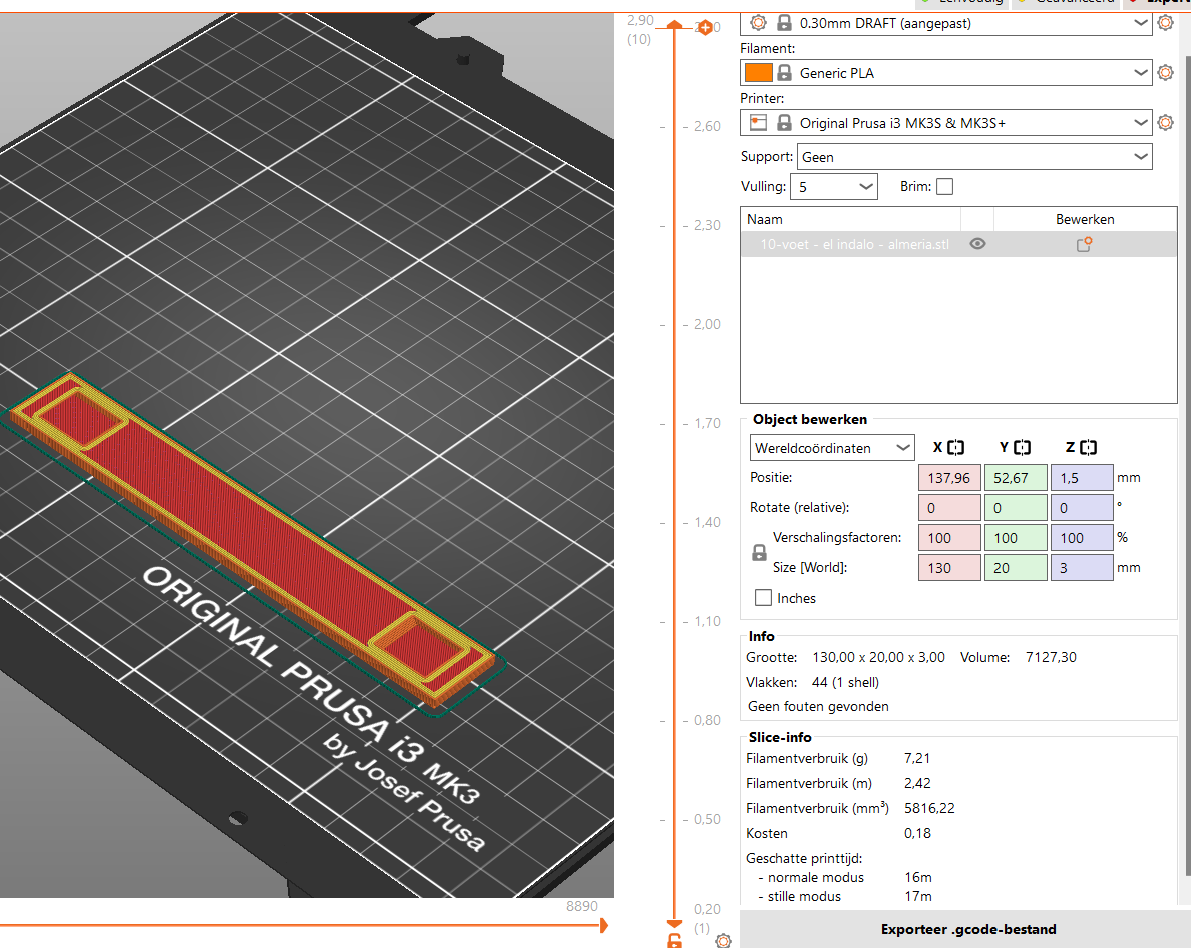1191x948 pixels.
Task: Click the add color change plus icon on the layer slider
Action: click(x=706, y=28)
